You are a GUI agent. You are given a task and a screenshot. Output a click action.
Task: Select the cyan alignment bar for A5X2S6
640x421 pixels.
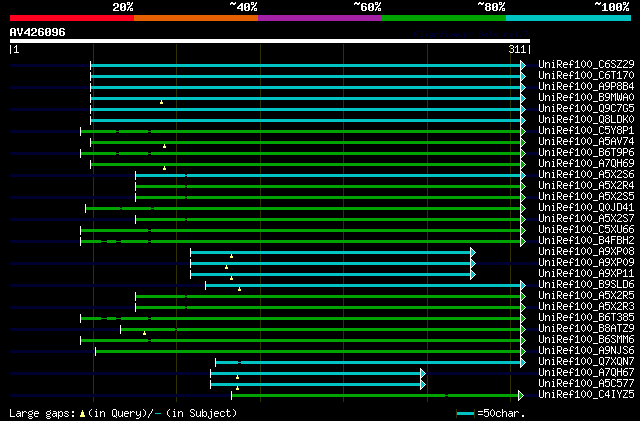pos(328,176)
